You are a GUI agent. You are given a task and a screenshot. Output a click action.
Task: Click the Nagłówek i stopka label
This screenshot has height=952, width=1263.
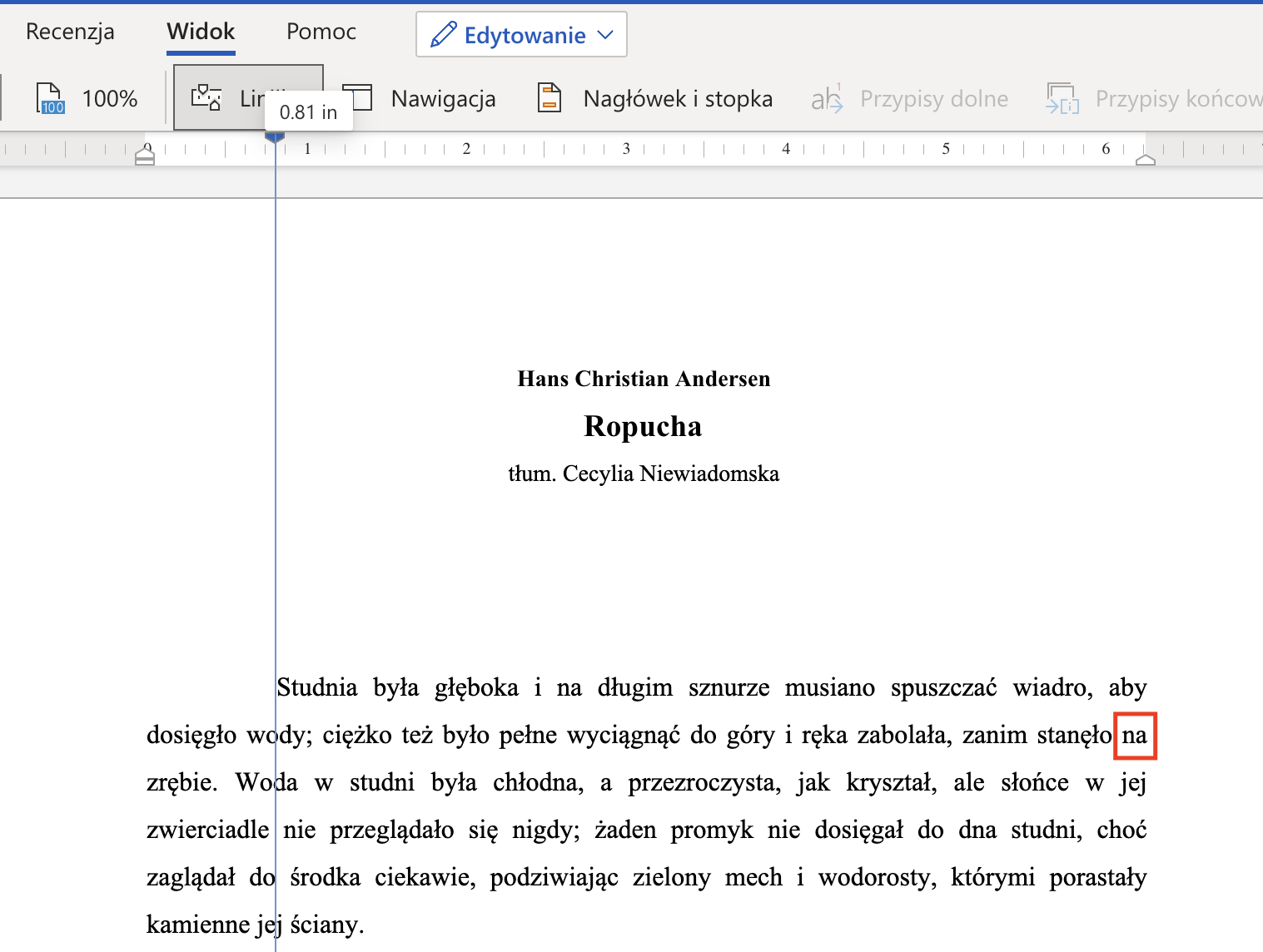tap(678, 98)
